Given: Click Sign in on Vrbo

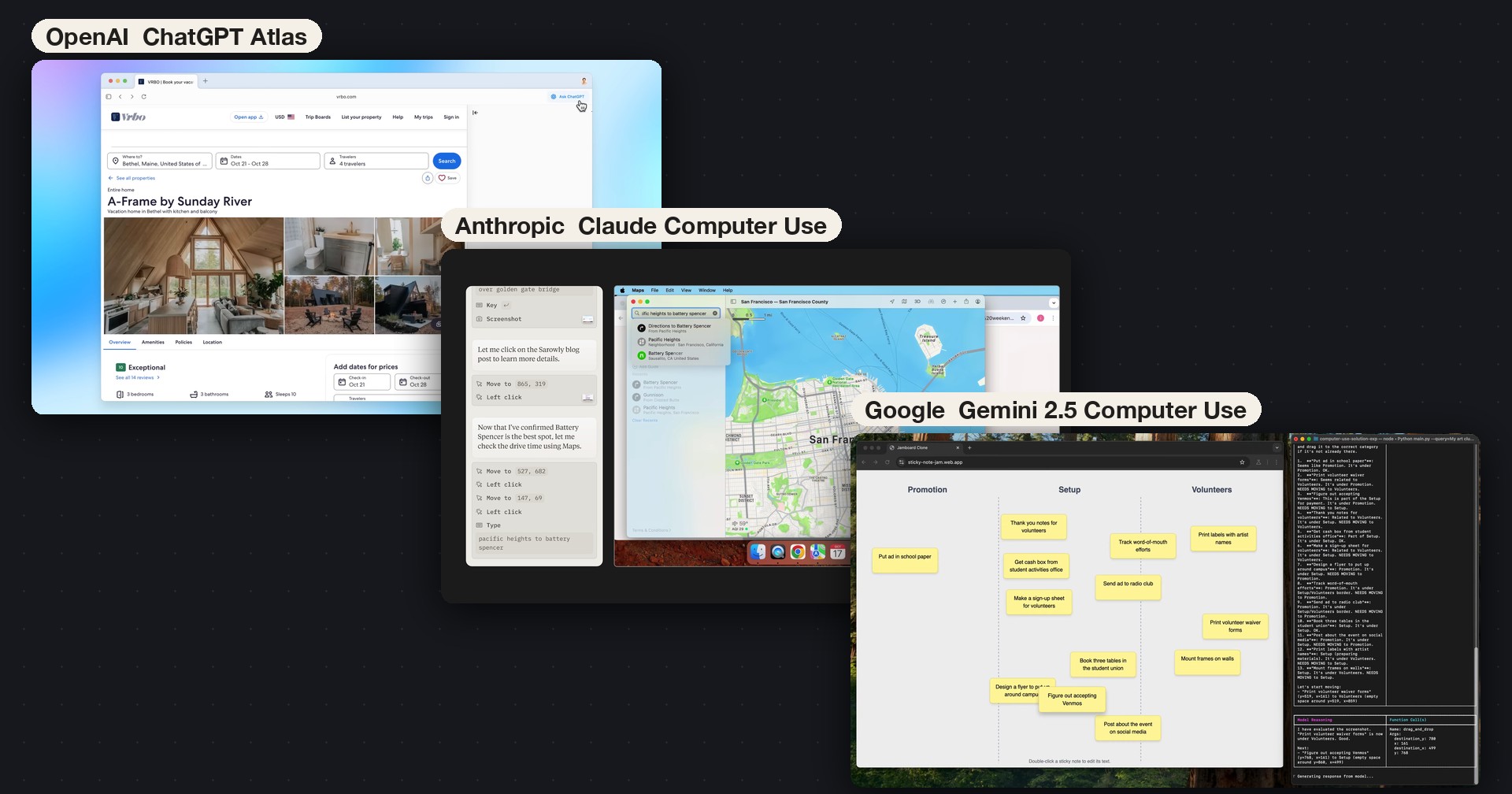Looking at the screenshot, I should pos(451,117).
